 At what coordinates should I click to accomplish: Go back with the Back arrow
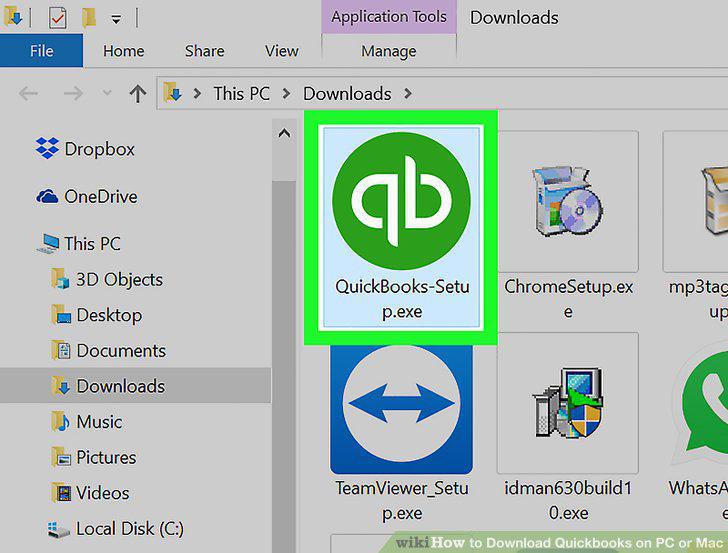(x=28, y=94)
